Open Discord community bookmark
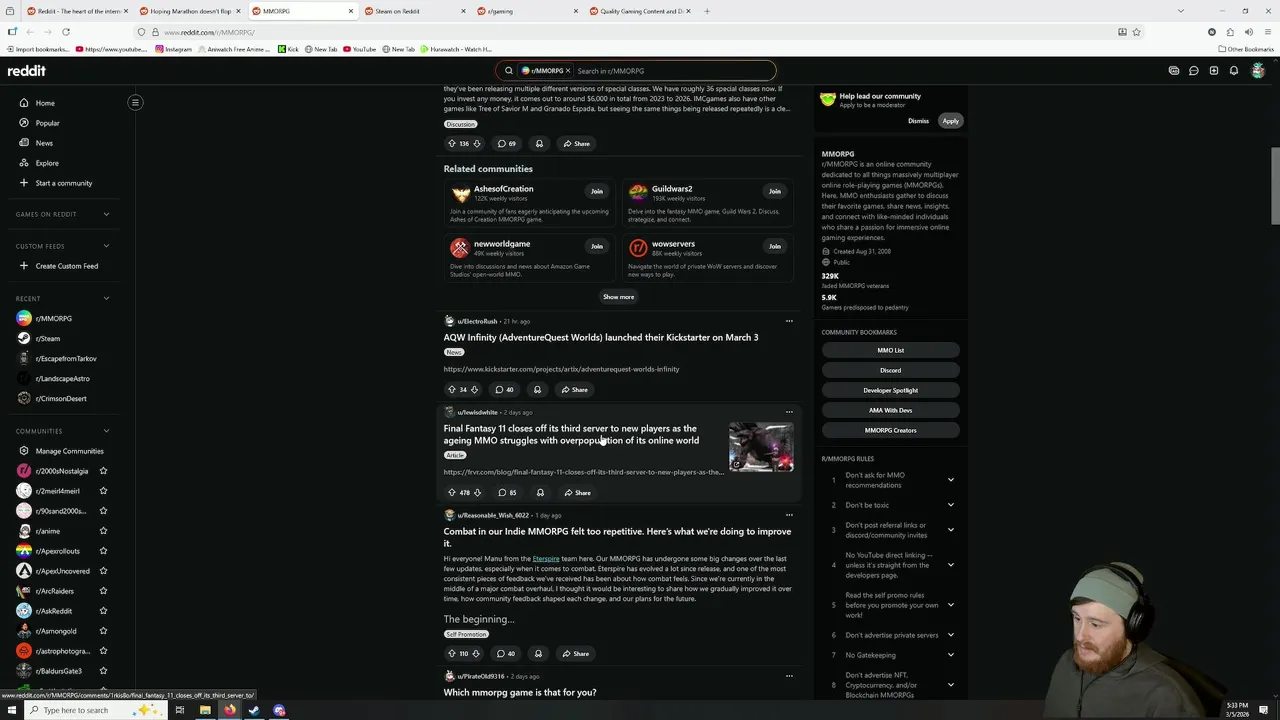 click(x=891, y=370)
